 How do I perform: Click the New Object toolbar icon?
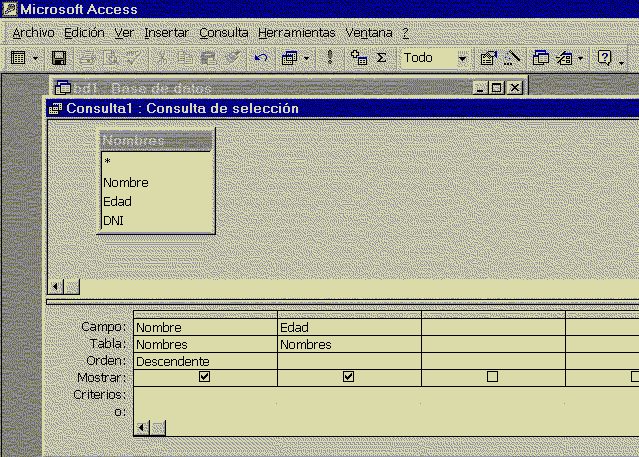(x=564, y=58)
